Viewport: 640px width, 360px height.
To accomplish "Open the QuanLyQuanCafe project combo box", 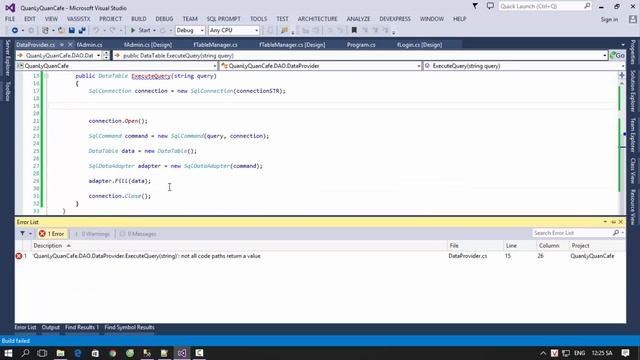I will 116,66.
